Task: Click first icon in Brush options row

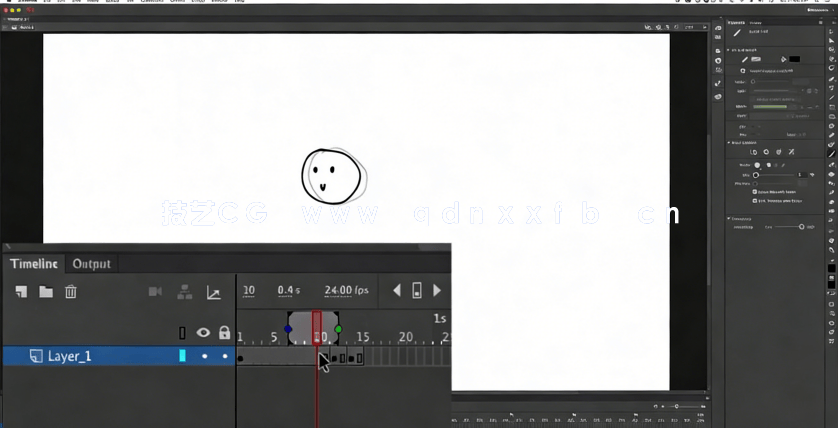Action: 754,152
